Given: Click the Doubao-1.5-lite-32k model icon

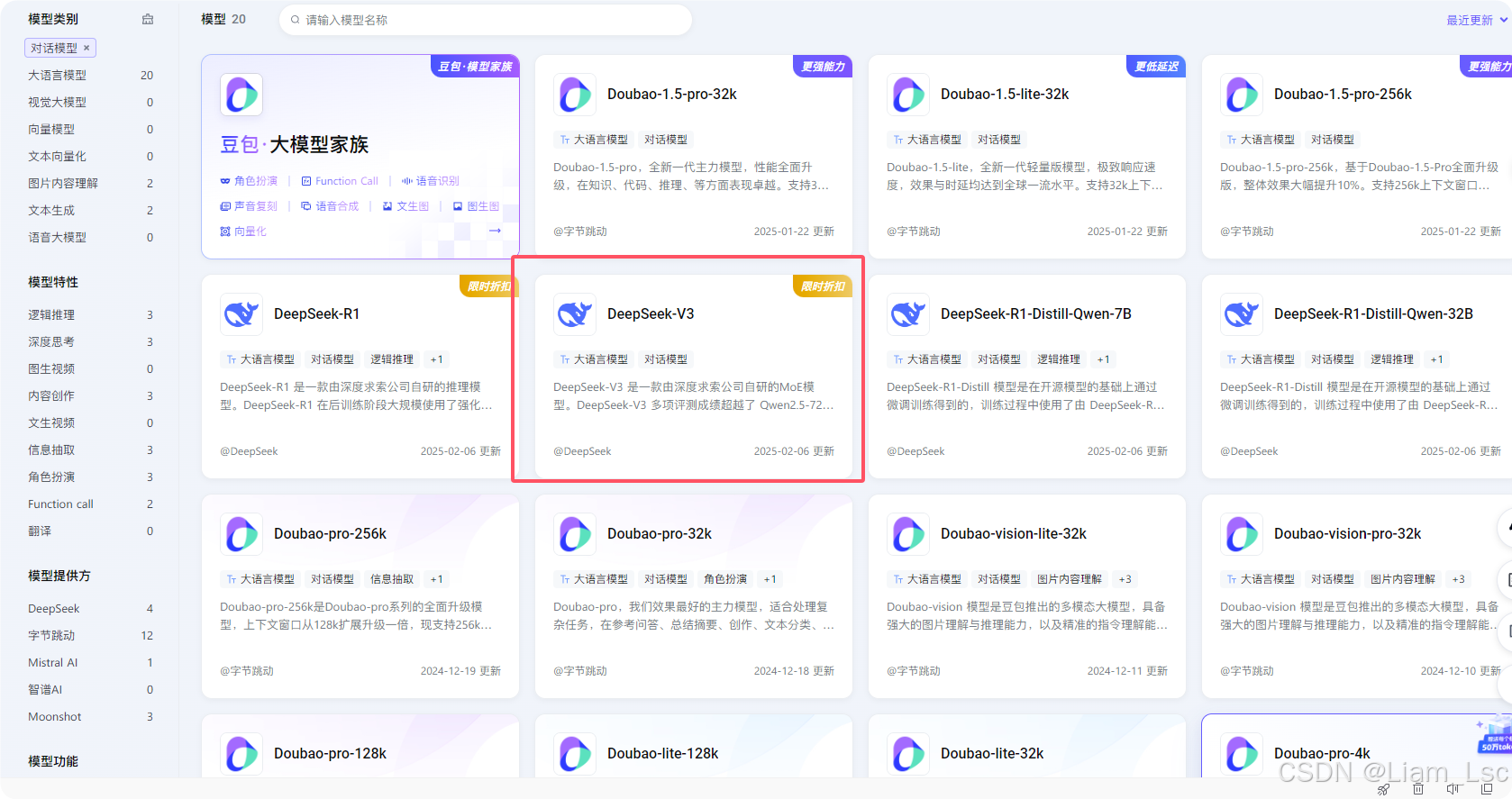Looking at the screenshot, I should tap(908, 95).
